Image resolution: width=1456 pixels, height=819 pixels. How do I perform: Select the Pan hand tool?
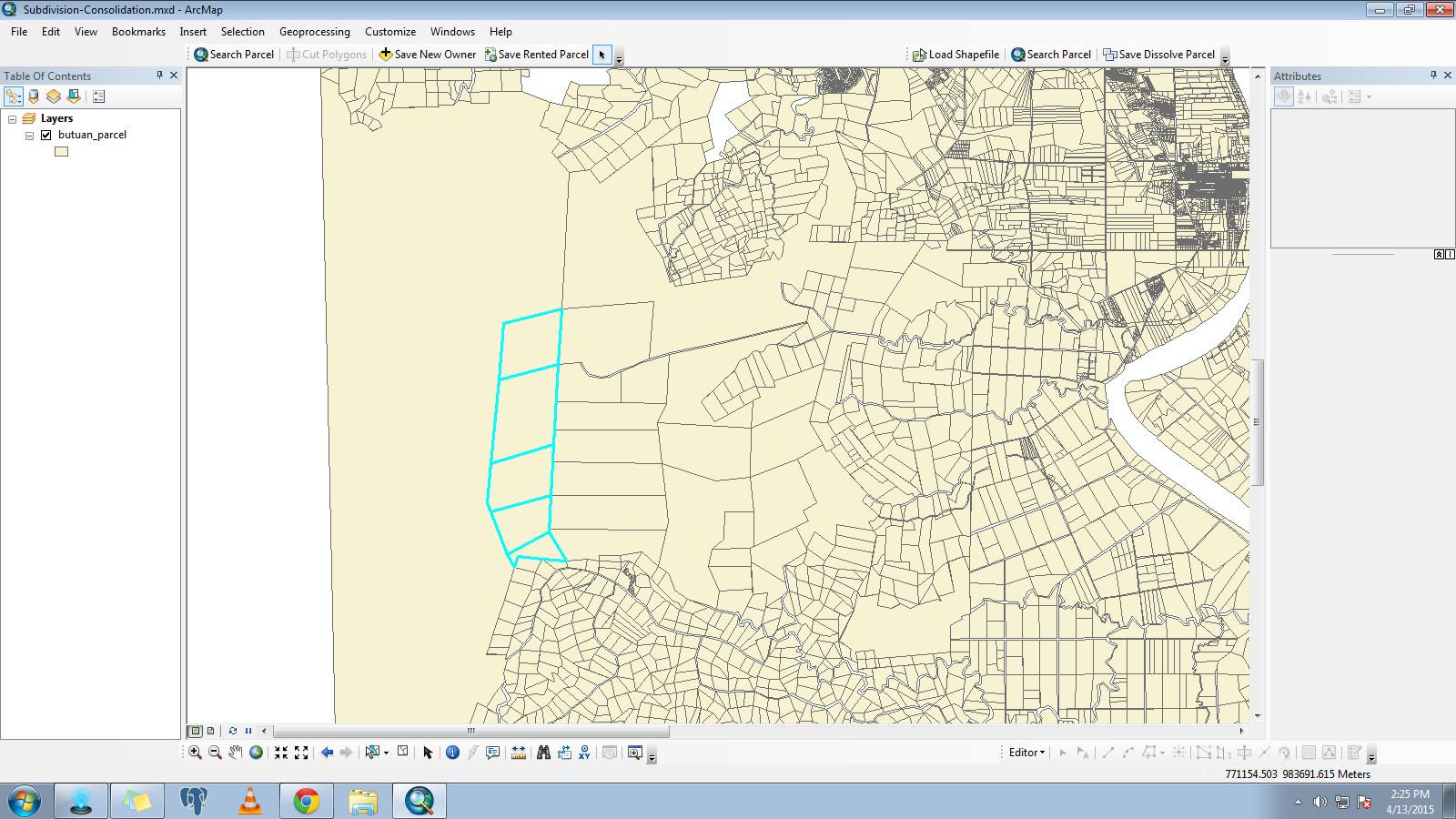point(236,753)
